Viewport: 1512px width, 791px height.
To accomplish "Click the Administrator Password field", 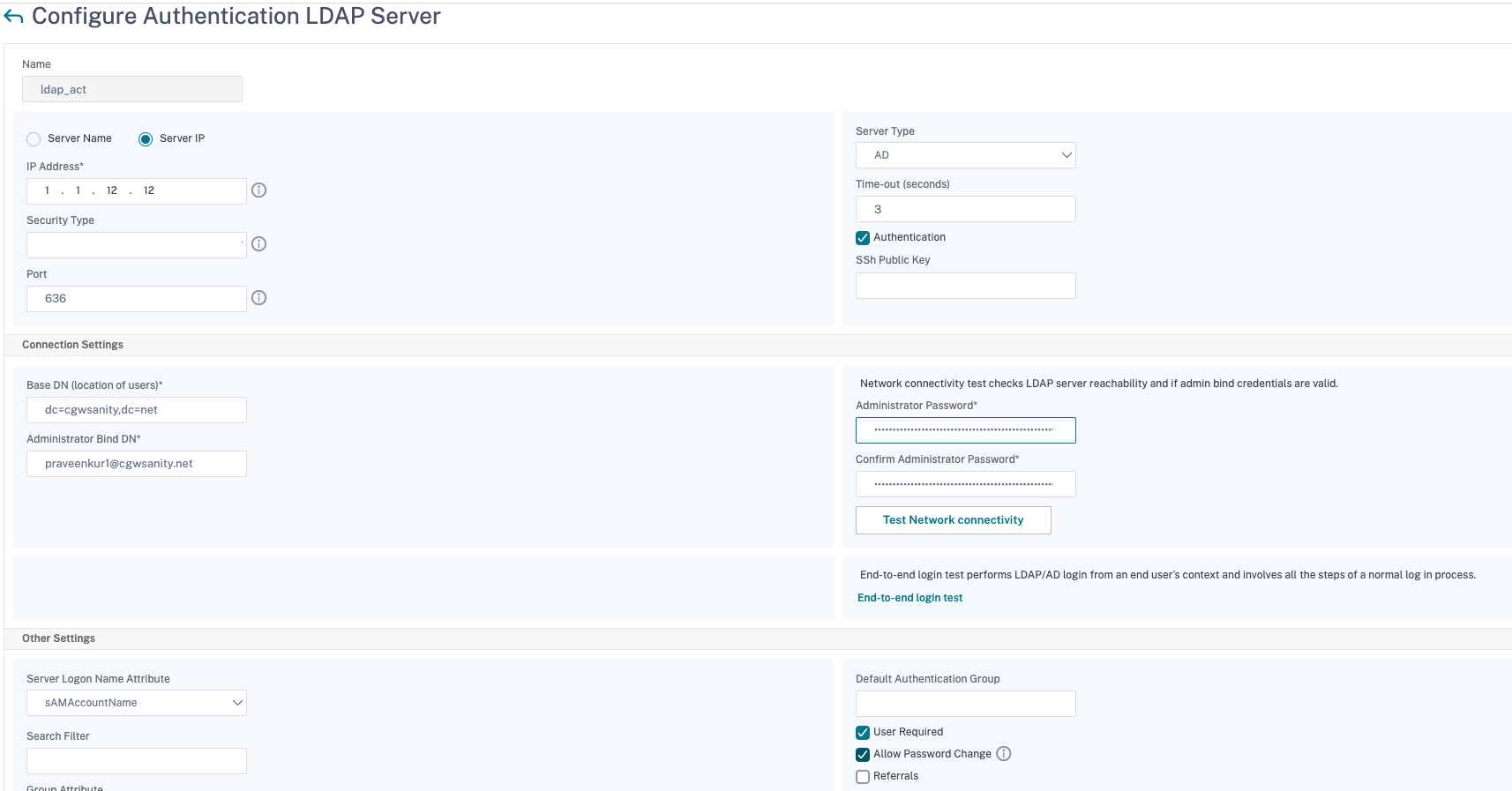I will [x=966, y=430].
